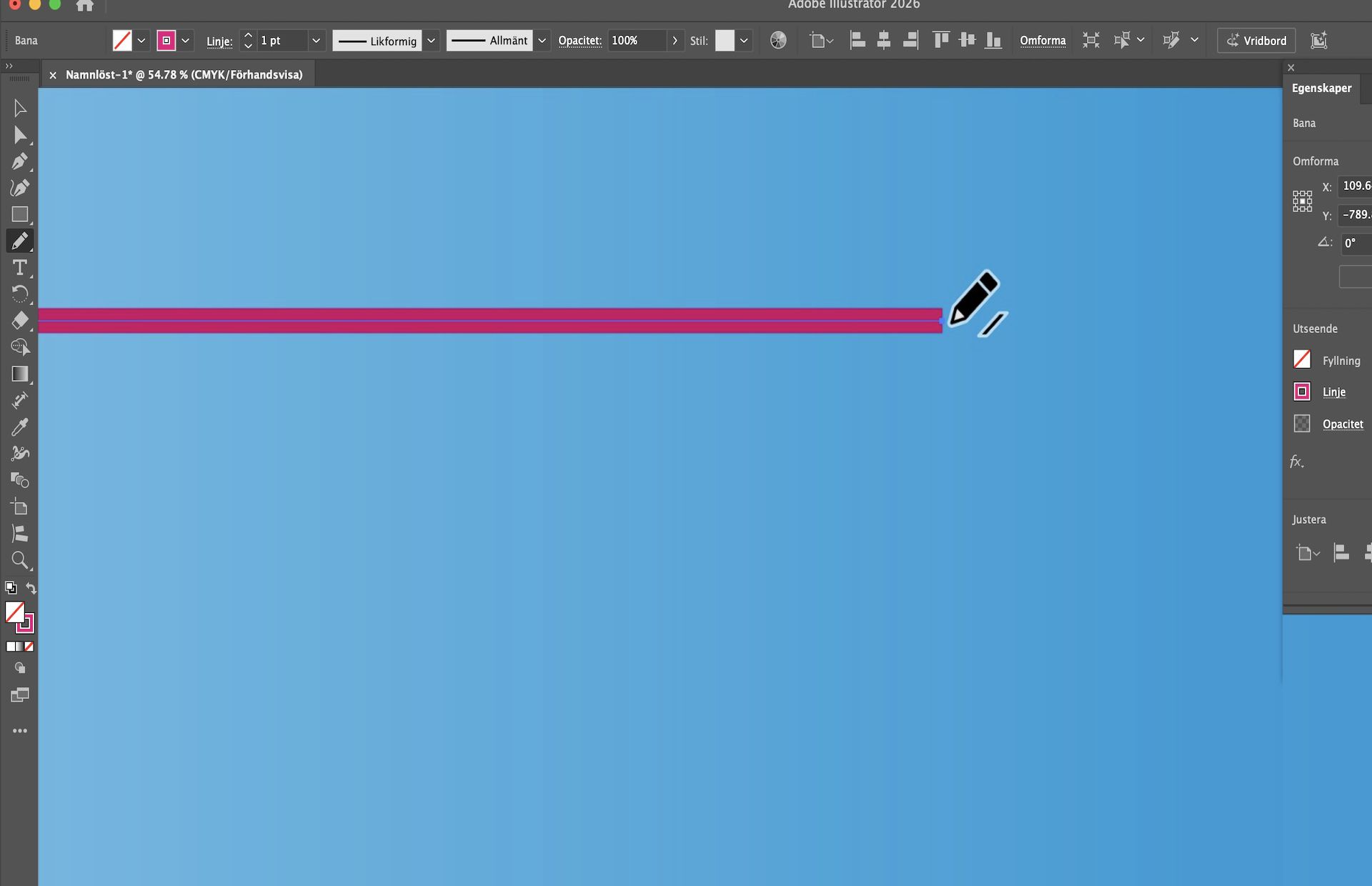The image size is (1372, 886).
Task: Swap fill and stroke colors
Action: 31,587
